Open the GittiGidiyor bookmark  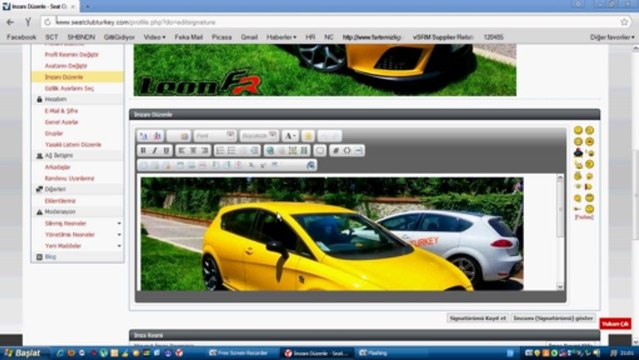(119, 37)
